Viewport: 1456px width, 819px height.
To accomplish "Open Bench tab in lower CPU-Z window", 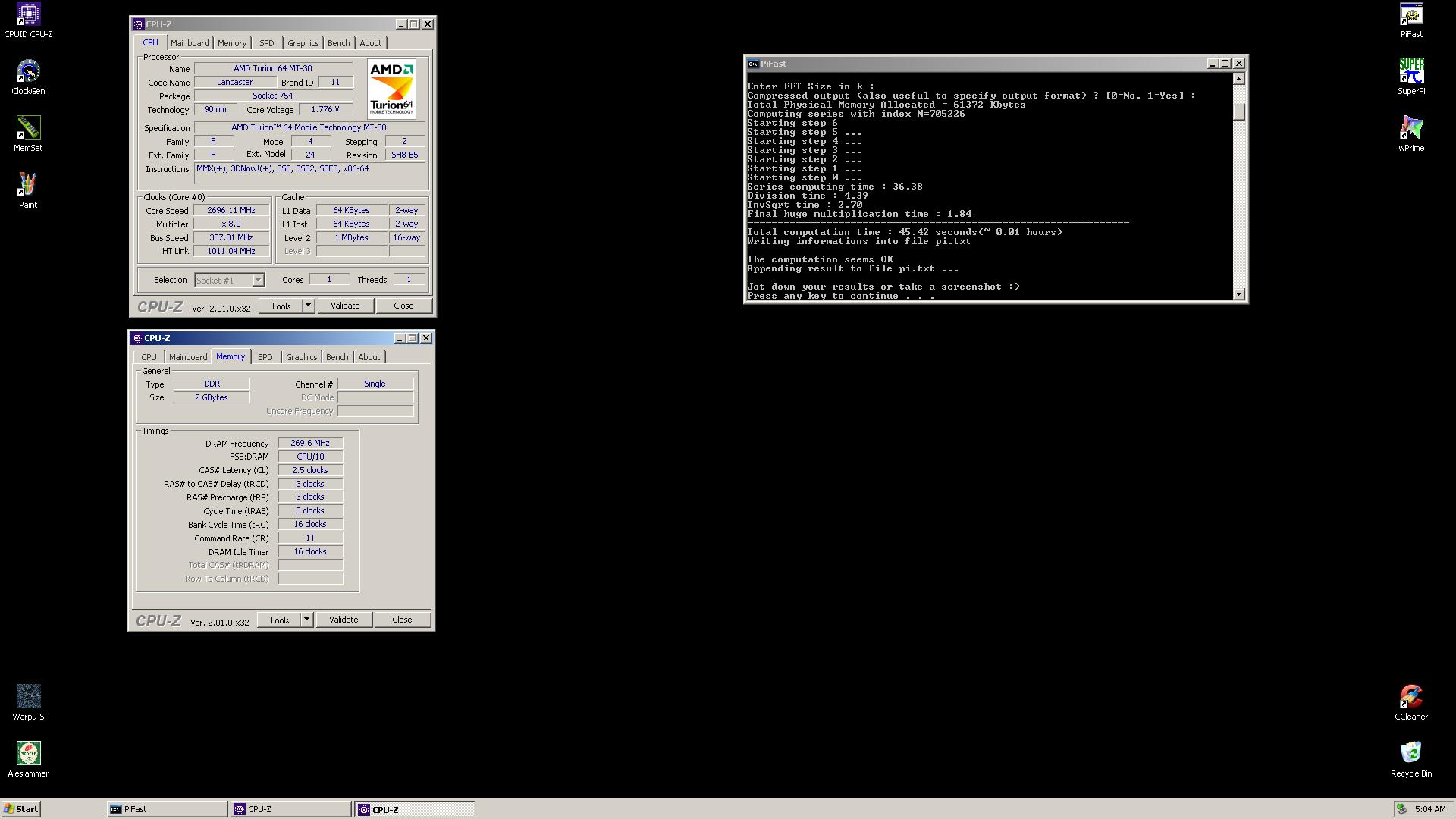I will tap(337, 357).
